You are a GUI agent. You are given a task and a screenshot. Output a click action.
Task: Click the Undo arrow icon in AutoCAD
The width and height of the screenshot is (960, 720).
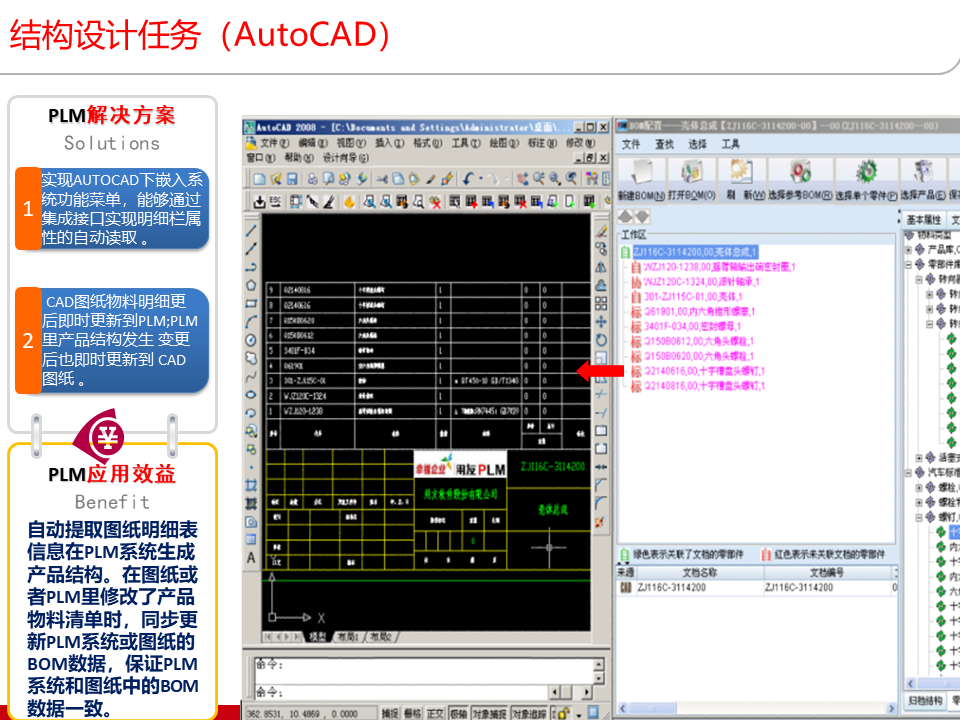point(468,179)
